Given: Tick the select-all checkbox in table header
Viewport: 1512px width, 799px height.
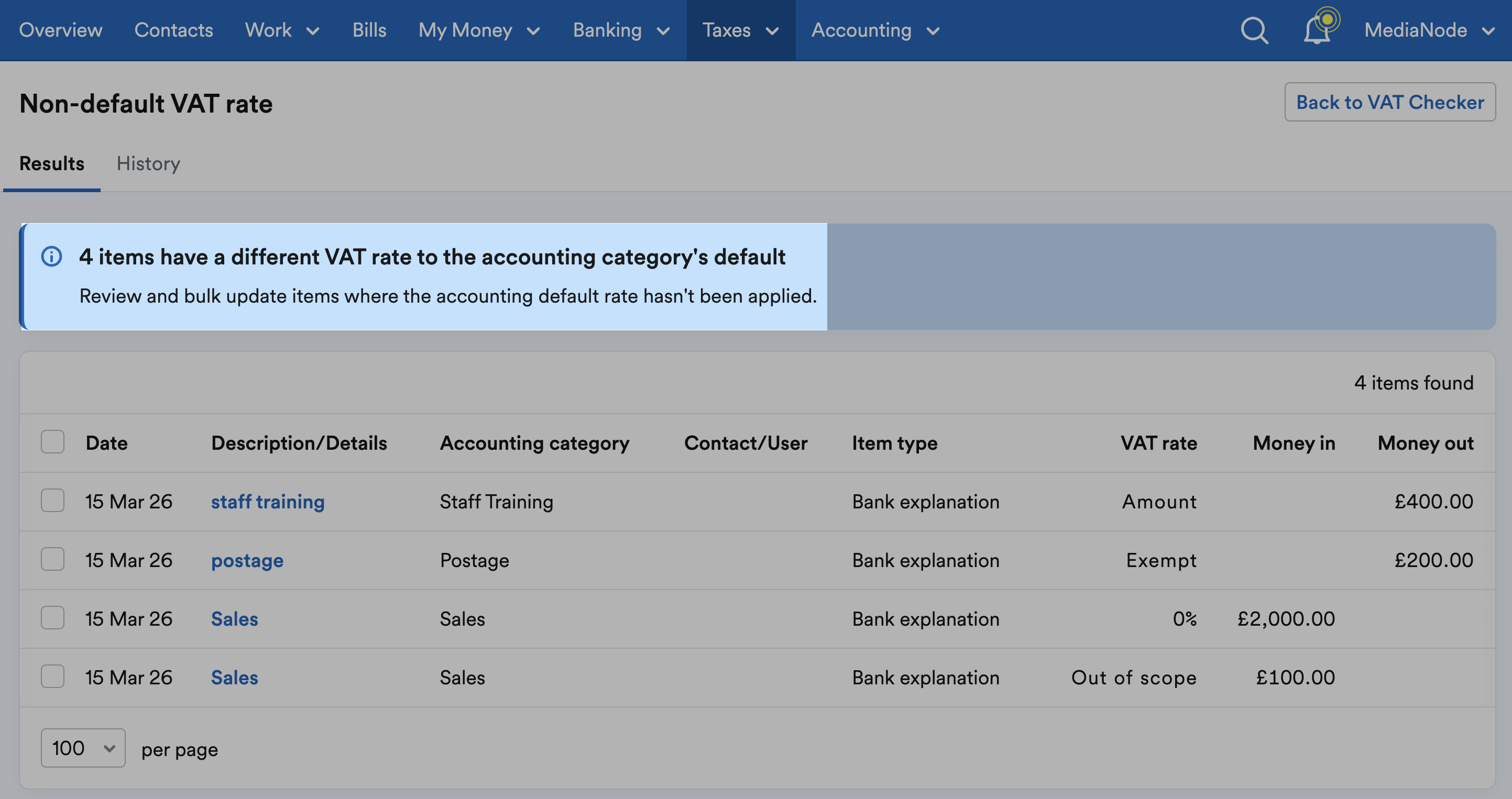Looking at the screenshot, I should click(52, 442).
